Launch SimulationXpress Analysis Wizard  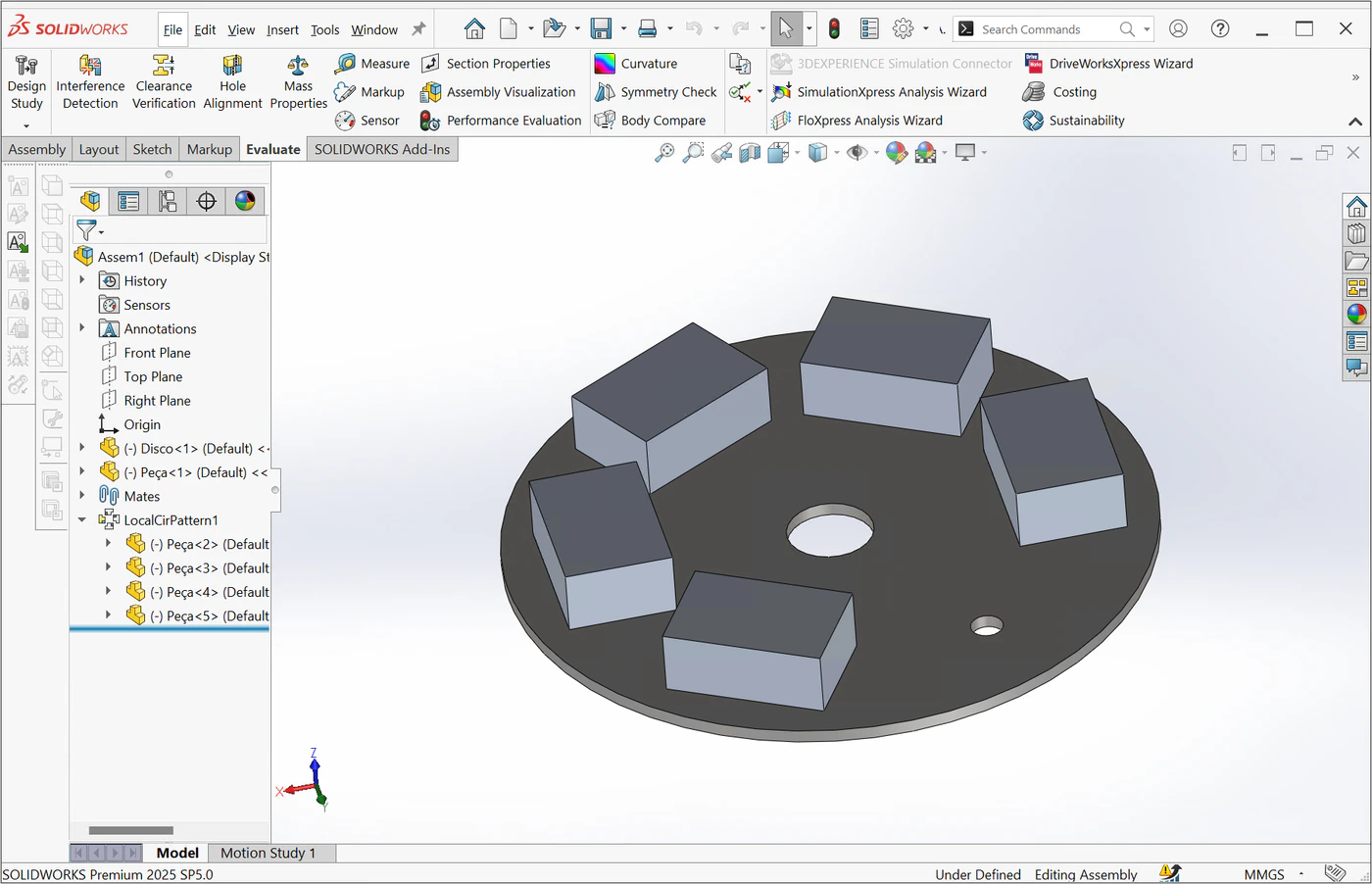(x=879, y=92)
